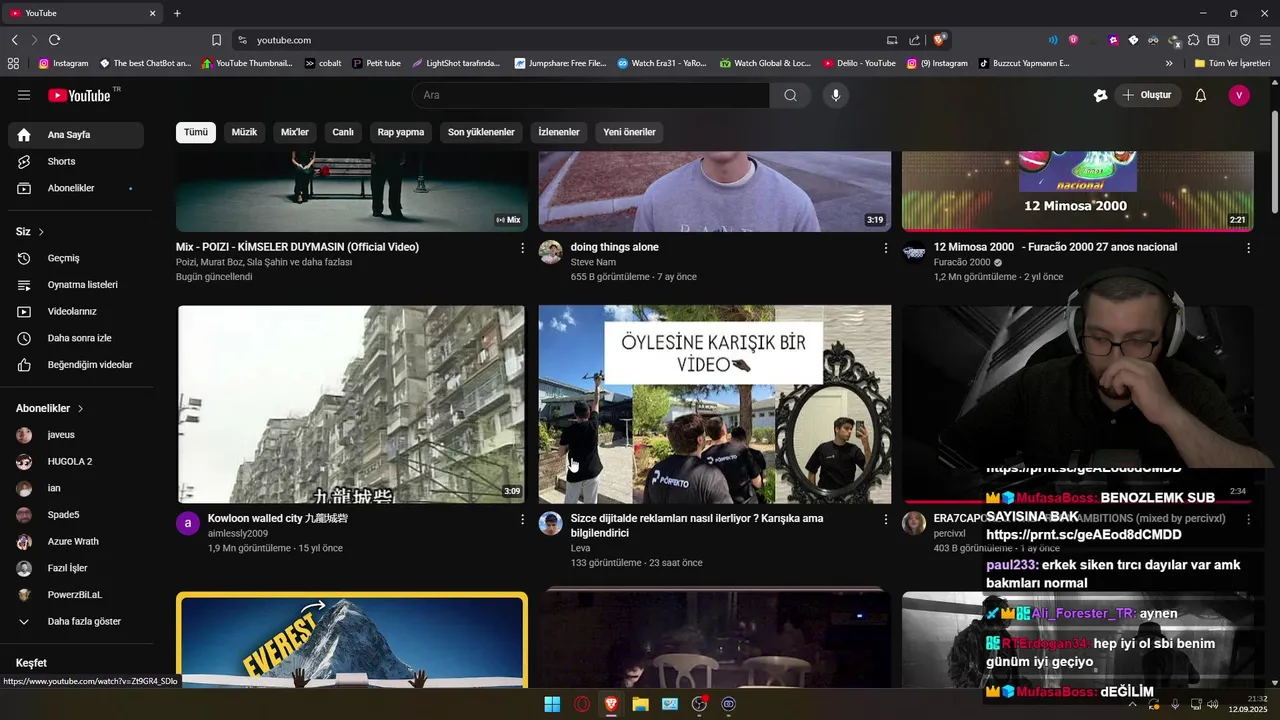Expand the bookmarks overflow chevron
Screen dimensions: 1280x720
tap(1169, 63)
